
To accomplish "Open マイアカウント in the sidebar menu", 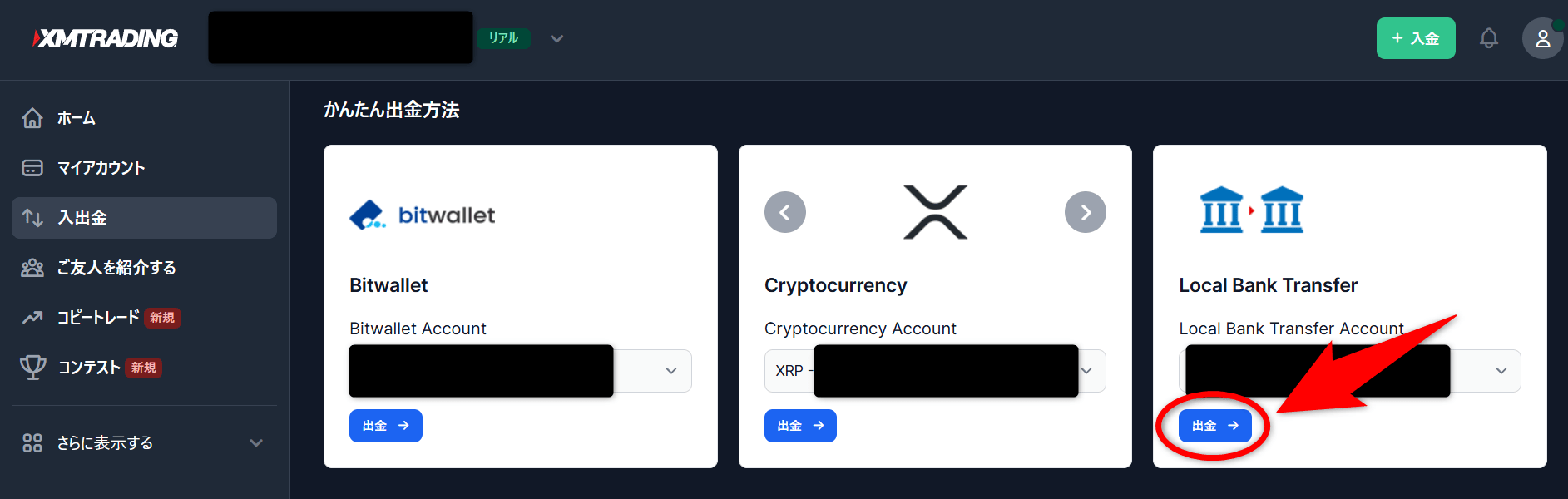I will [x=145, y=168].
